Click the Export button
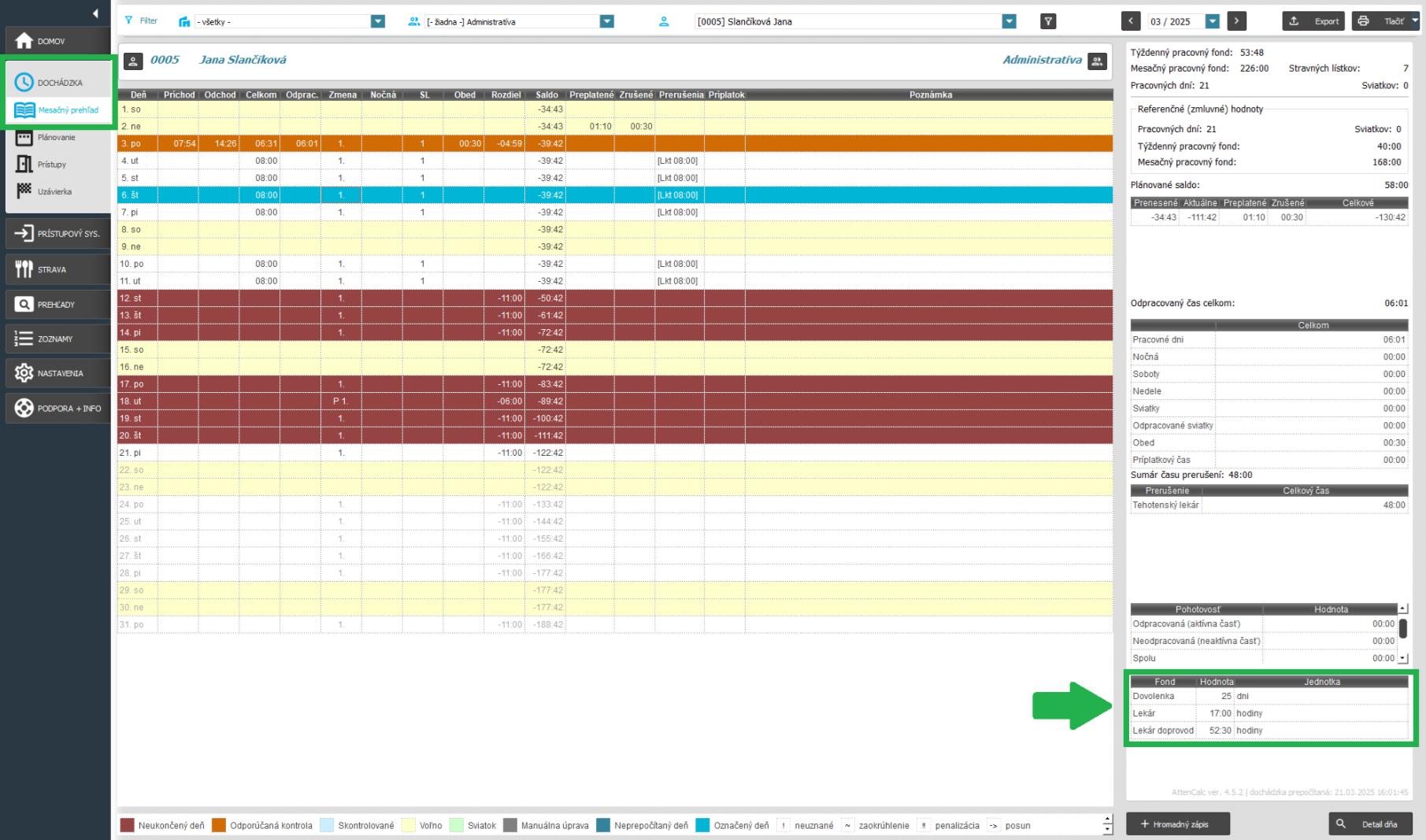 (1314, 22)
